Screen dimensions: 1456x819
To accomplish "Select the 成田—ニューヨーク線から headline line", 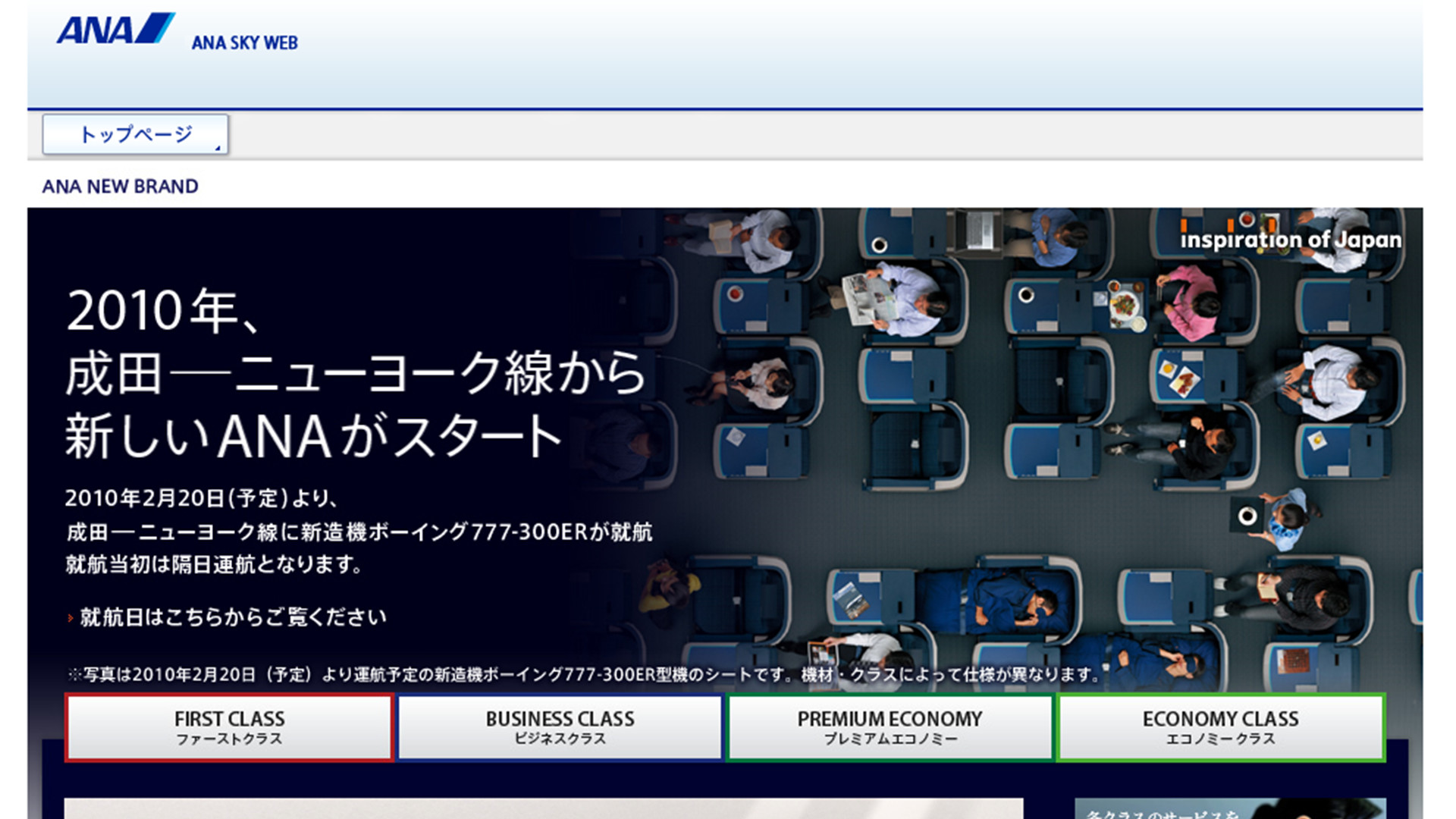I will coord(355,373).
